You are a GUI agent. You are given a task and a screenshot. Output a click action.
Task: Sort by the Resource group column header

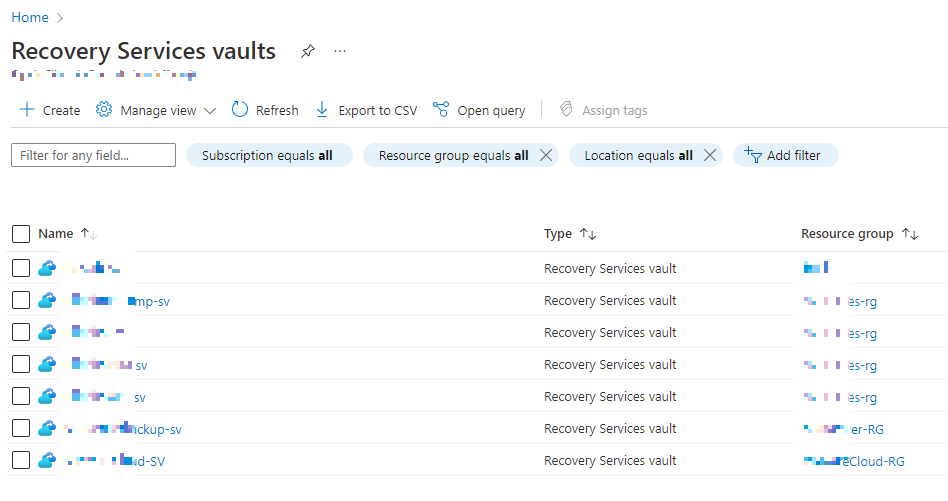tap(847, 234)
